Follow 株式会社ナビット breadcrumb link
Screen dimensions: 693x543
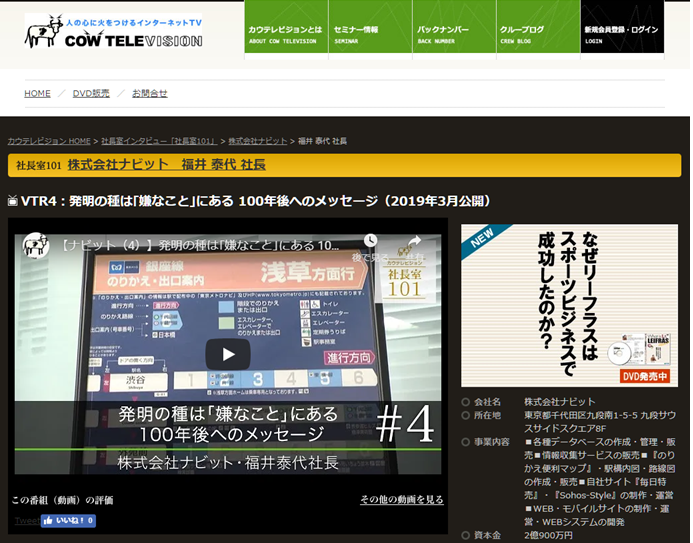coord(258,141)
